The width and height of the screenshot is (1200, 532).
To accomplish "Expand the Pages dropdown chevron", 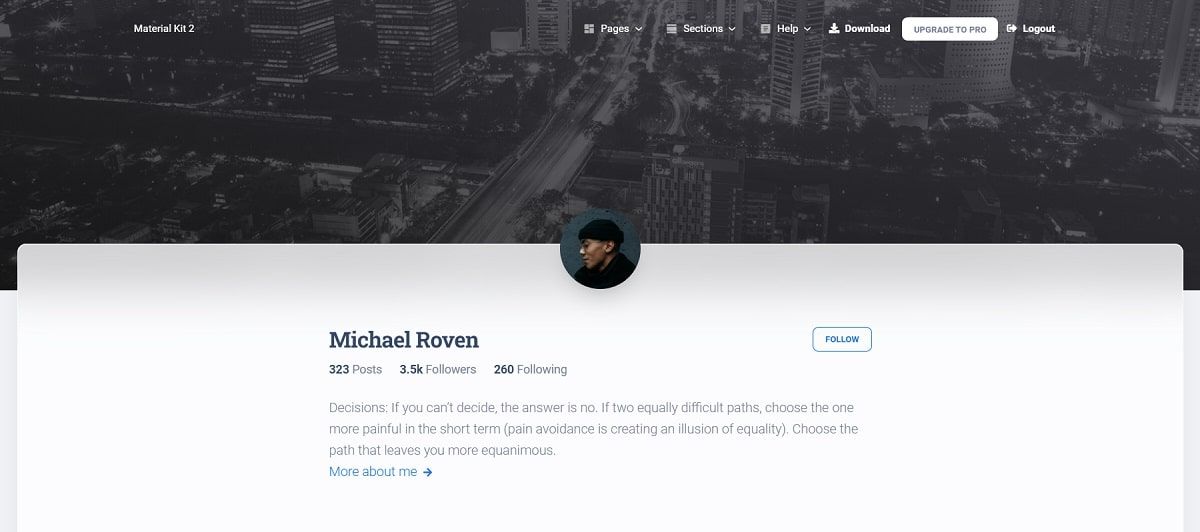I will [639, 29].
